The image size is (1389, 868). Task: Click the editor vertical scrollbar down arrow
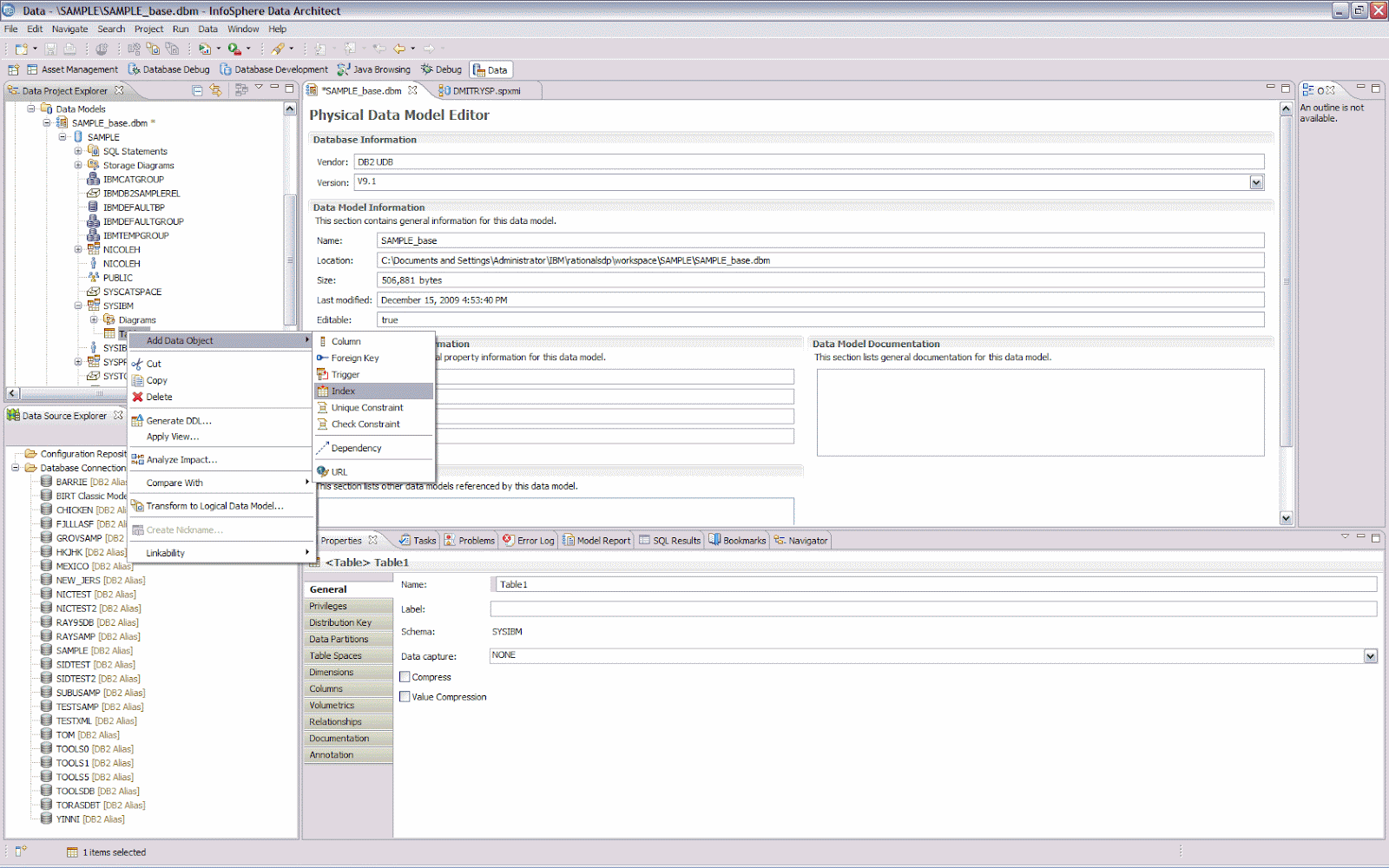point(1286,518)
